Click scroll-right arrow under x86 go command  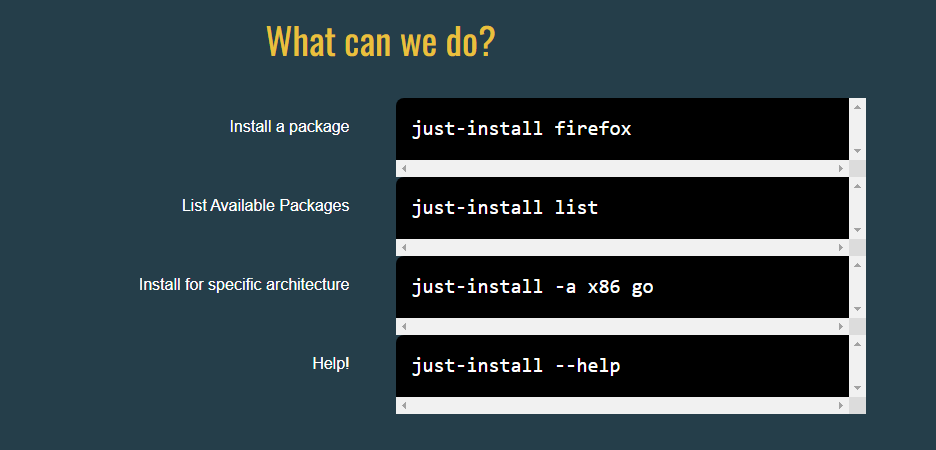[841, 327]
